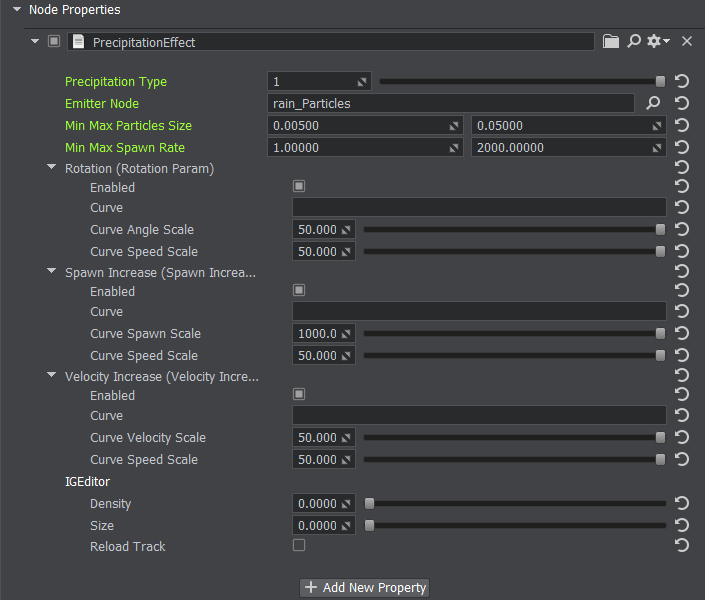Enable the Reload Track checkbox
This screenshot has width=705, height=600.
(x=299, y=546)
